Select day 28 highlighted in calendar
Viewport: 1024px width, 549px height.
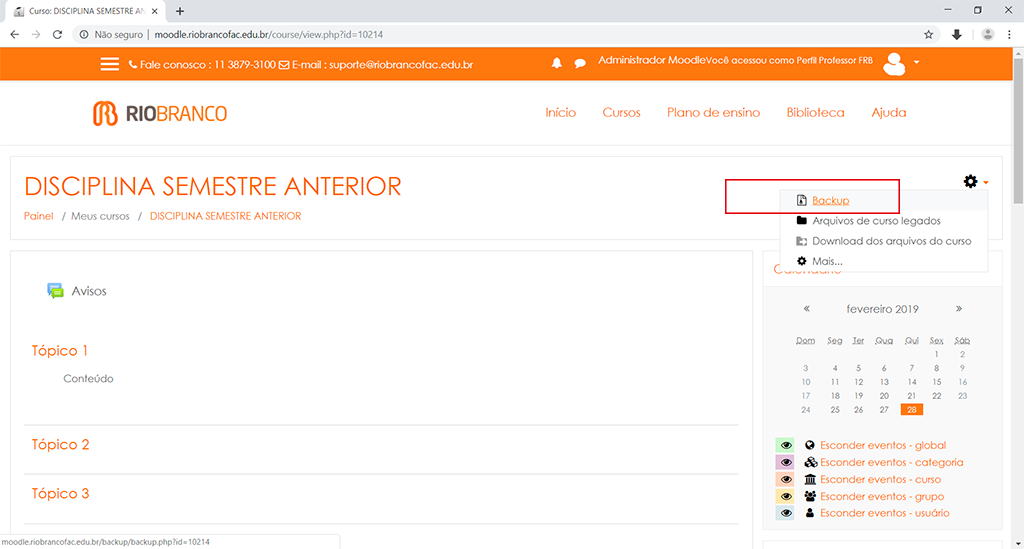tap(912, 410)
